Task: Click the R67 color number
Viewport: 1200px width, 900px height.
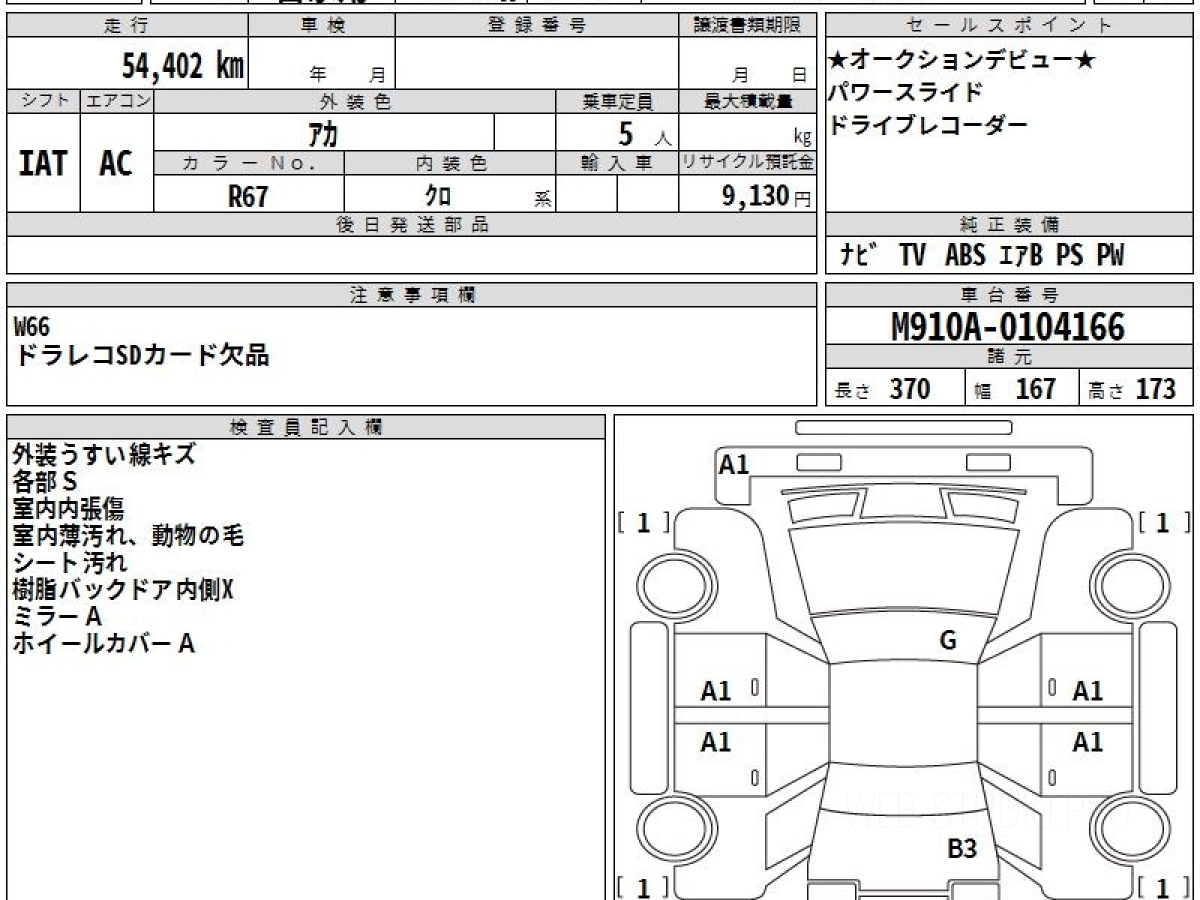Action: pos(248,196)
